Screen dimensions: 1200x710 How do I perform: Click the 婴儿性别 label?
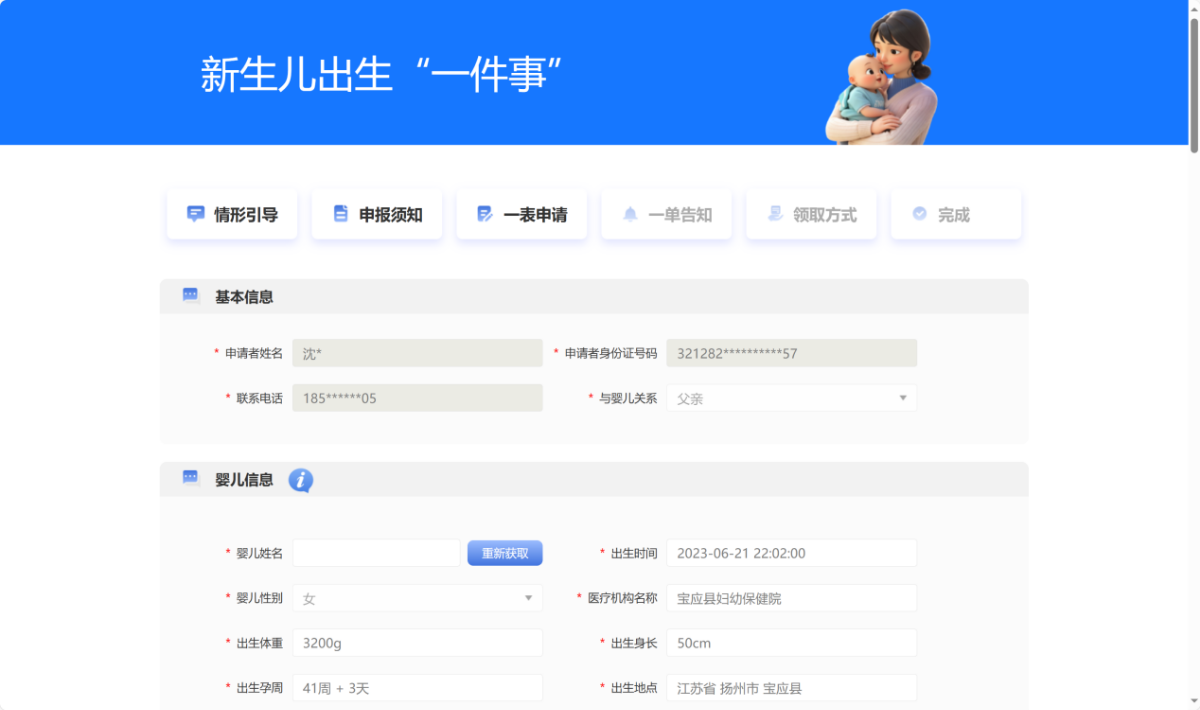tap(260, 598)
